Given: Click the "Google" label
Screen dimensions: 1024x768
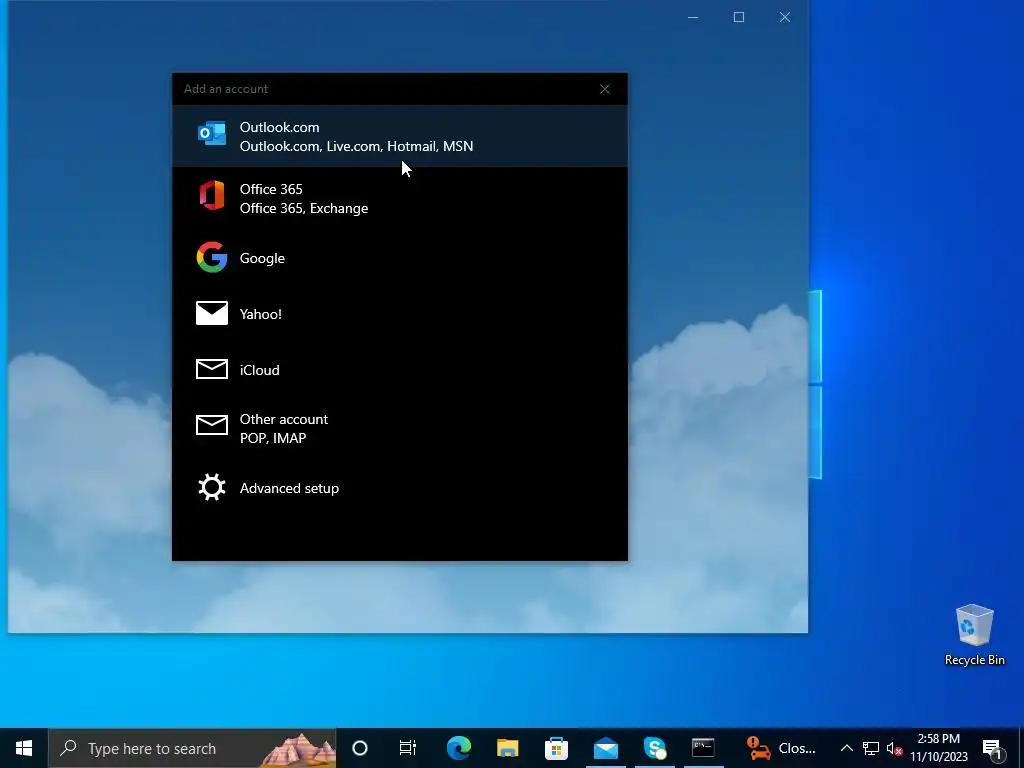Looking at the screenshot, I should pos(262,258).
